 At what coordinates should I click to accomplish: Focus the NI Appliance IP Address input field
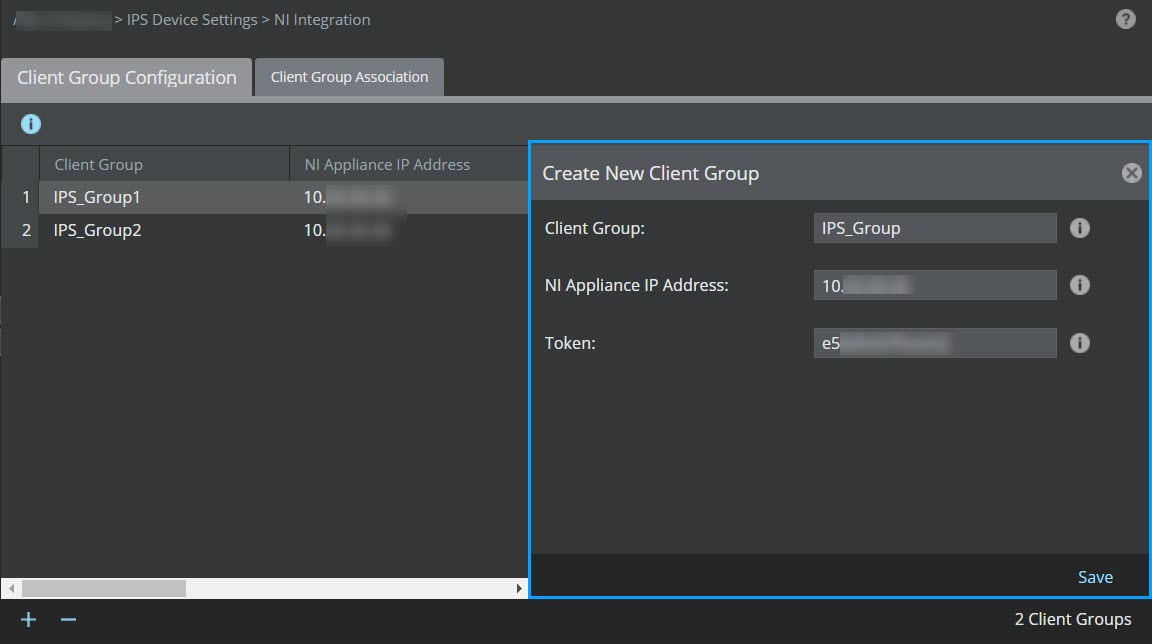935,285
